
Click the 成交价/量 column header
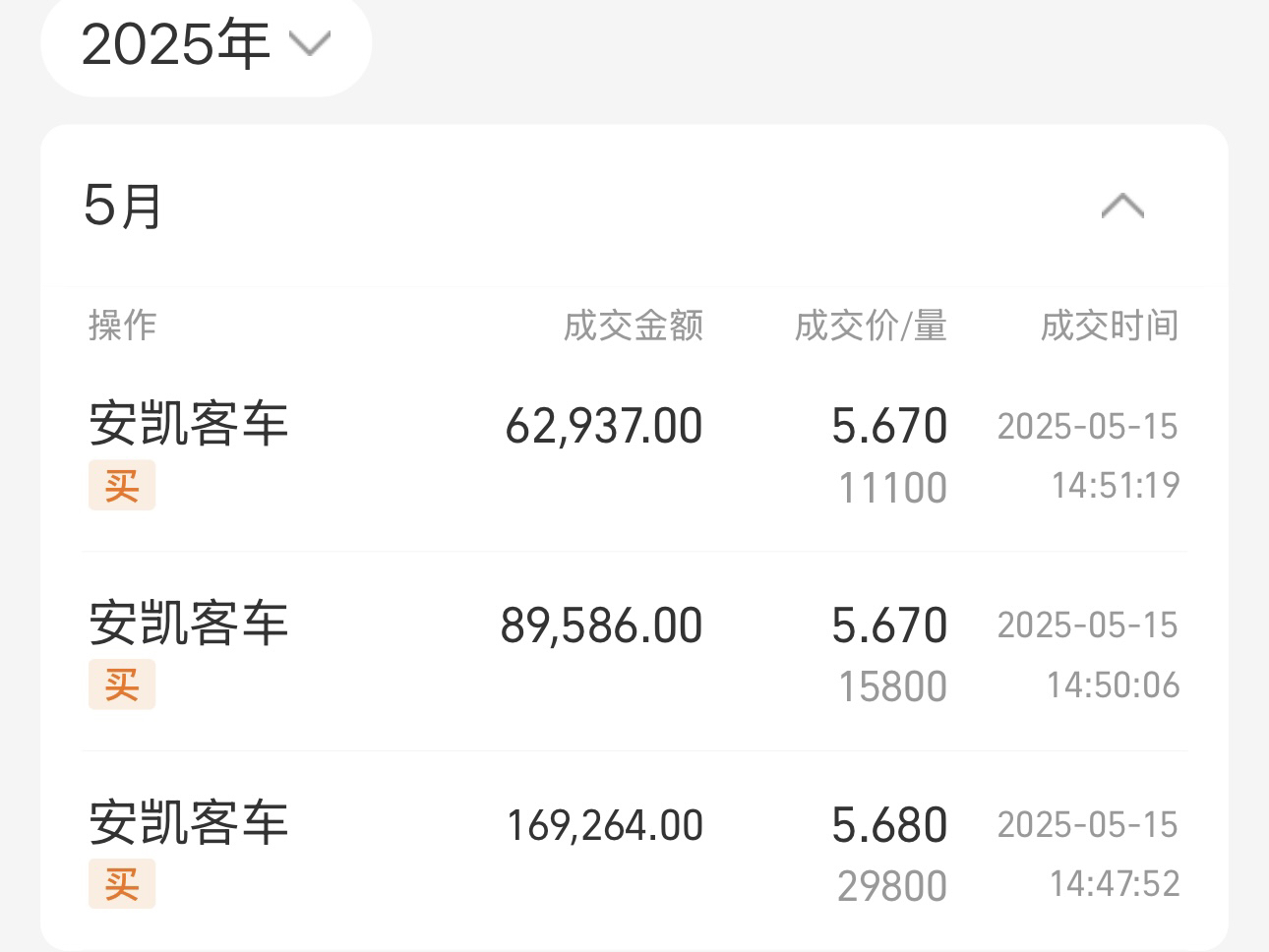[x=871, y=325]
